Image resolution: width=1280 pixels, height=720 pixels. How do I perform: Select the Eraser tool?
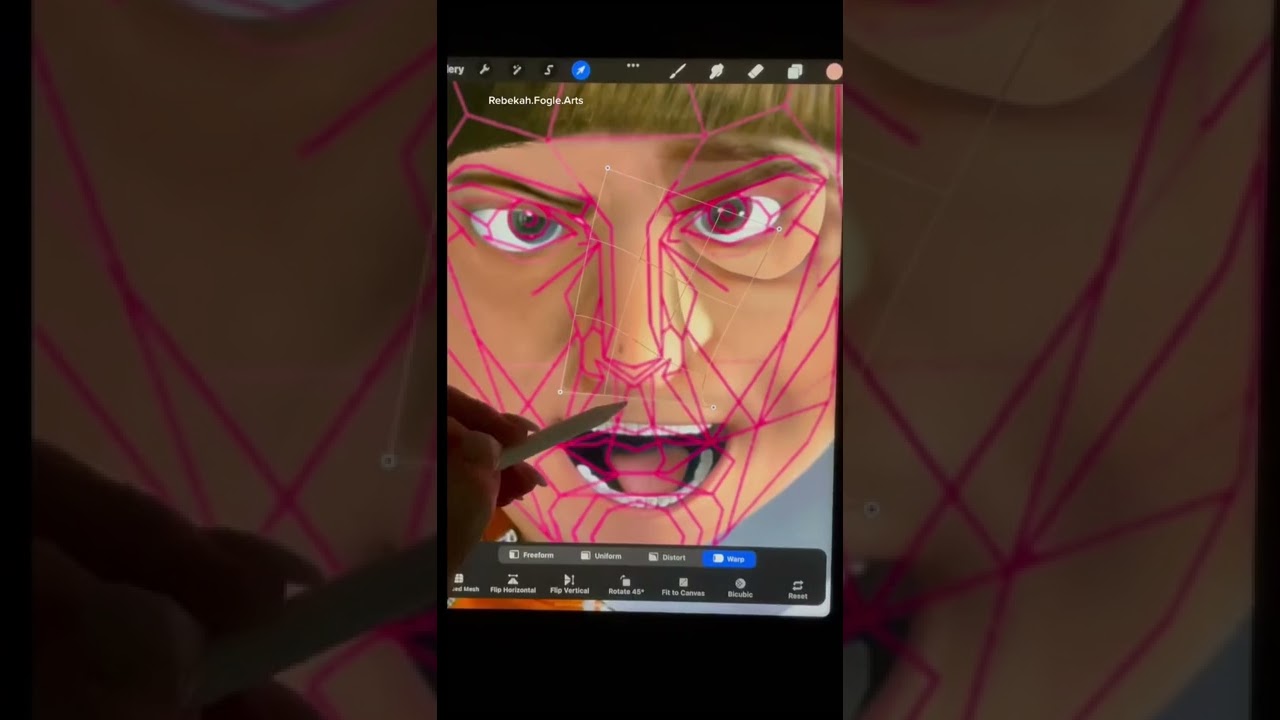coord(755,71)
